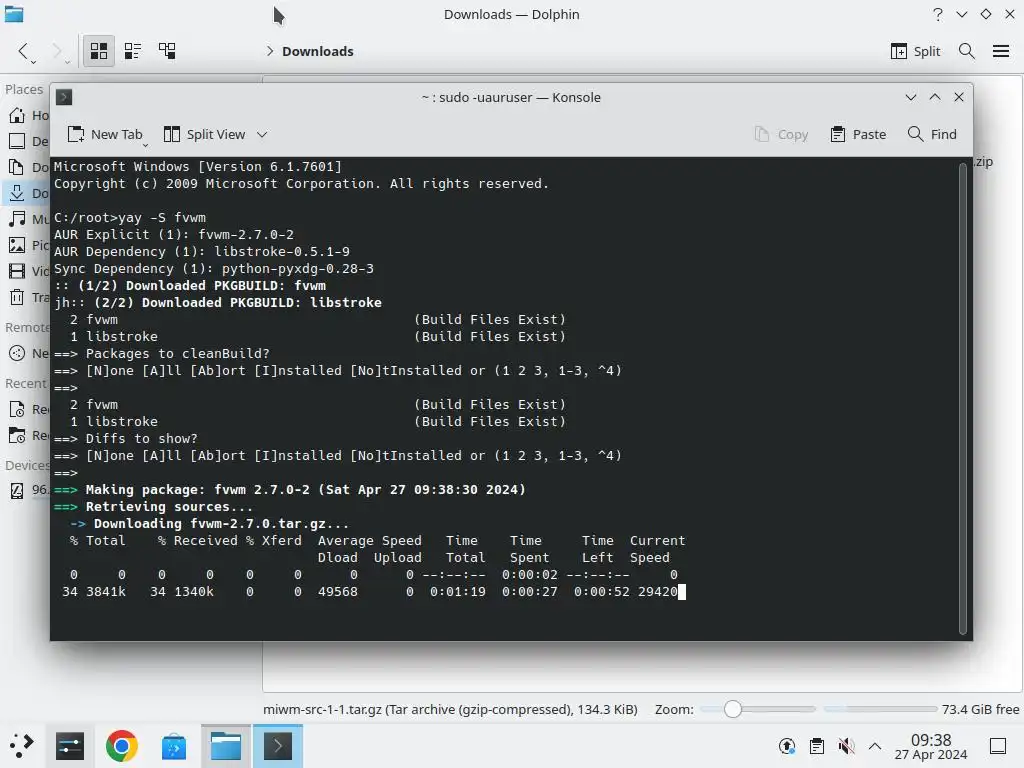Switch Dolphin to Compact view mode
Image resolution: width=1024 pixels, height=768 pixels.
click(133, 51)
